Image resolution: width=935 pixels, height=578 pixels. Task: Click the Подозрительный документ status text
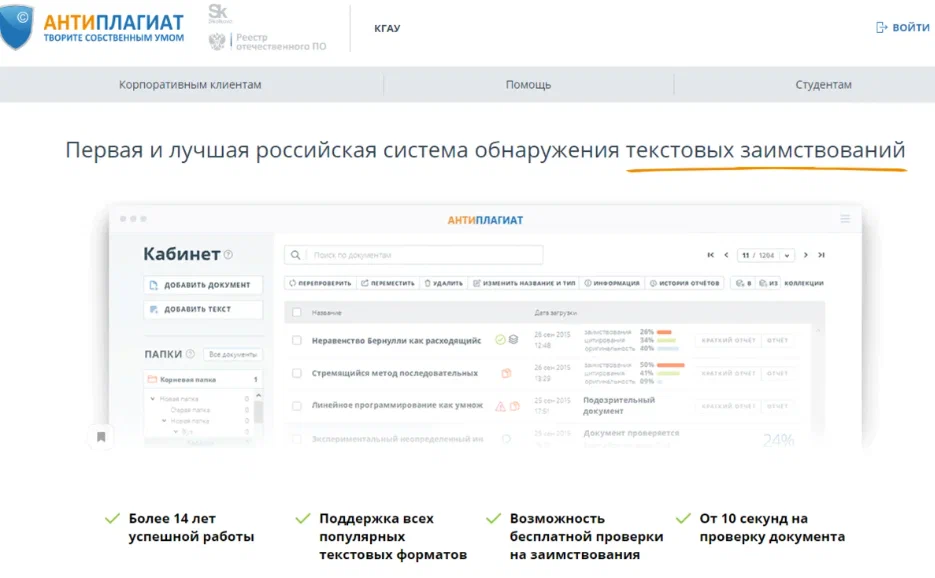619,406
